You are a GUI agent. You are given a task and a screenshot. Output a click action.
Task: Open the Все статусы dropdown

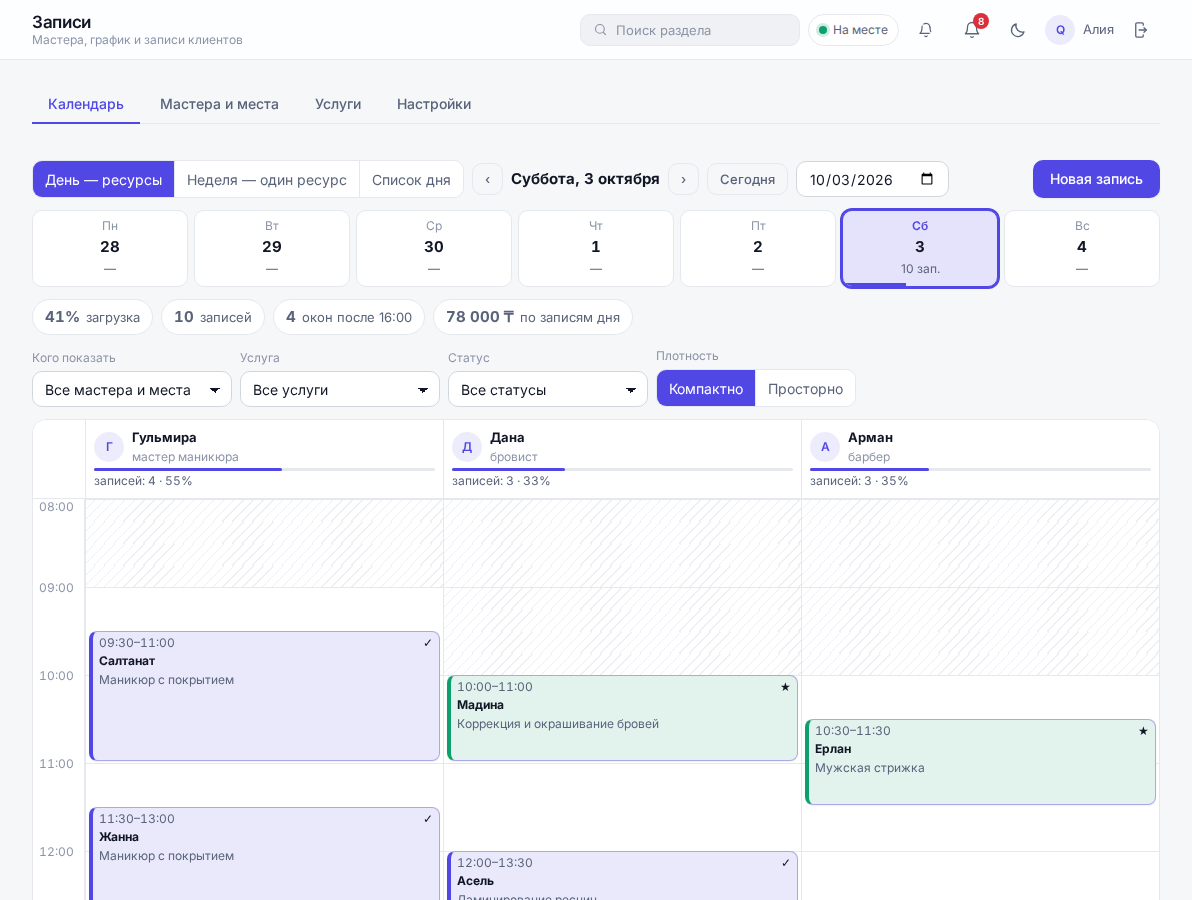click(x=547, y=389)
